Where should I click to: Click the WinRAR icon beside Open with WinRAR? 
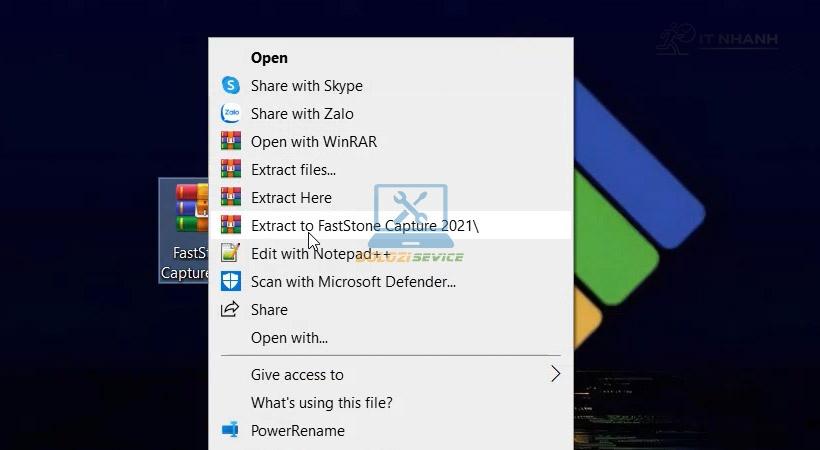pyautogui.click(x=231, y=142)
